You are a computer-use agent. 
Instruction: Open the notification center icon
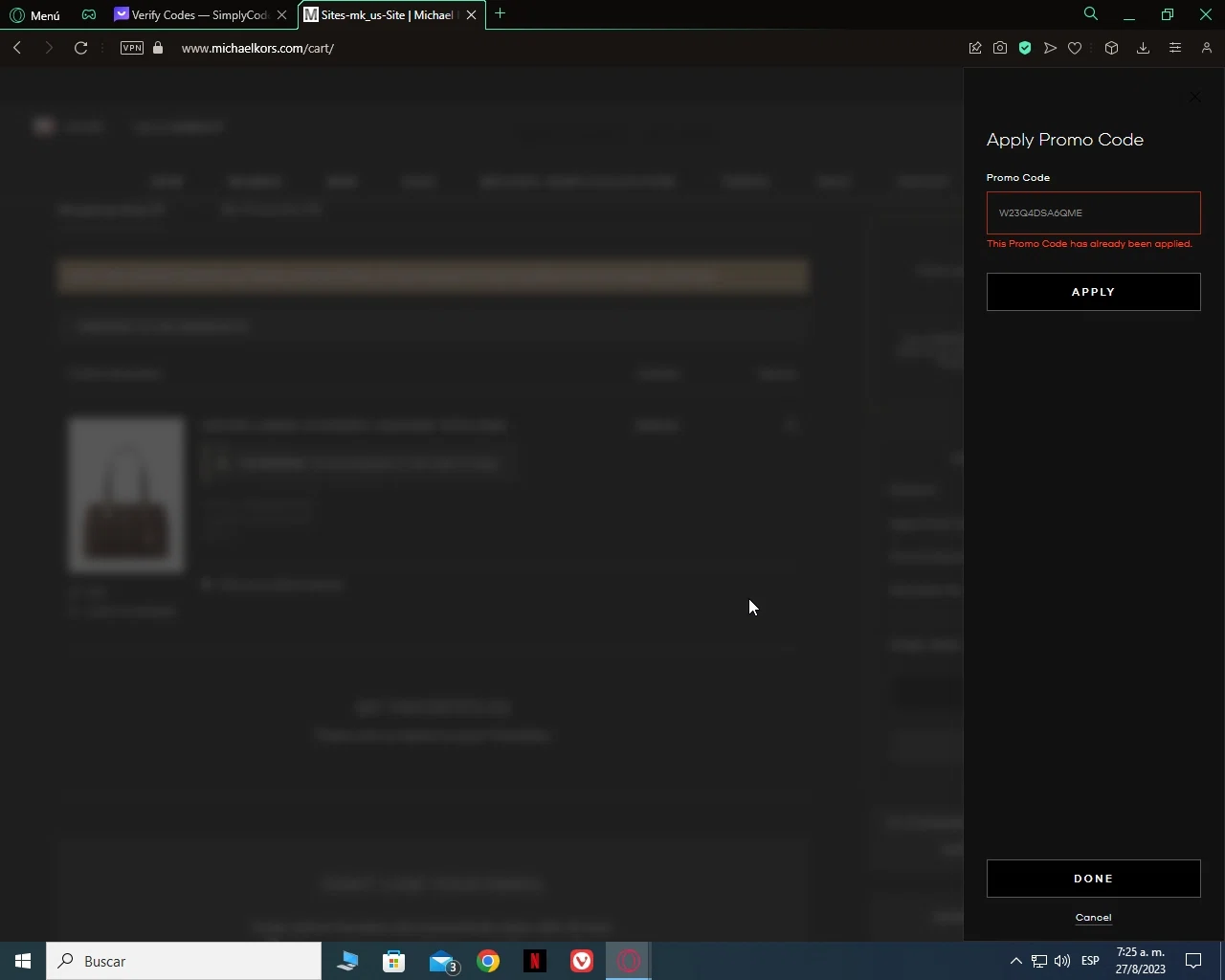[1193, 961]
